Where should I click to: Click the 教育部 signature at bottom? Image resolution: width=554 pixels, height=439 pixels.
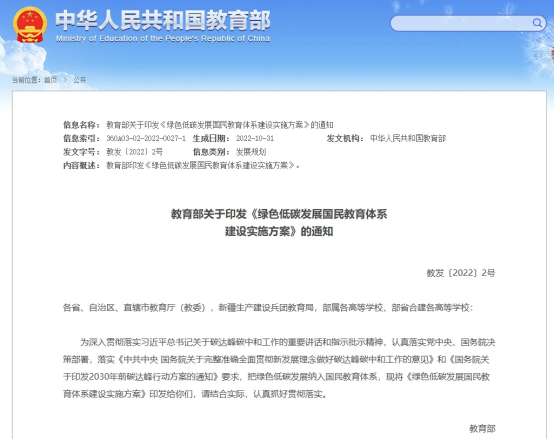(482, 428)
